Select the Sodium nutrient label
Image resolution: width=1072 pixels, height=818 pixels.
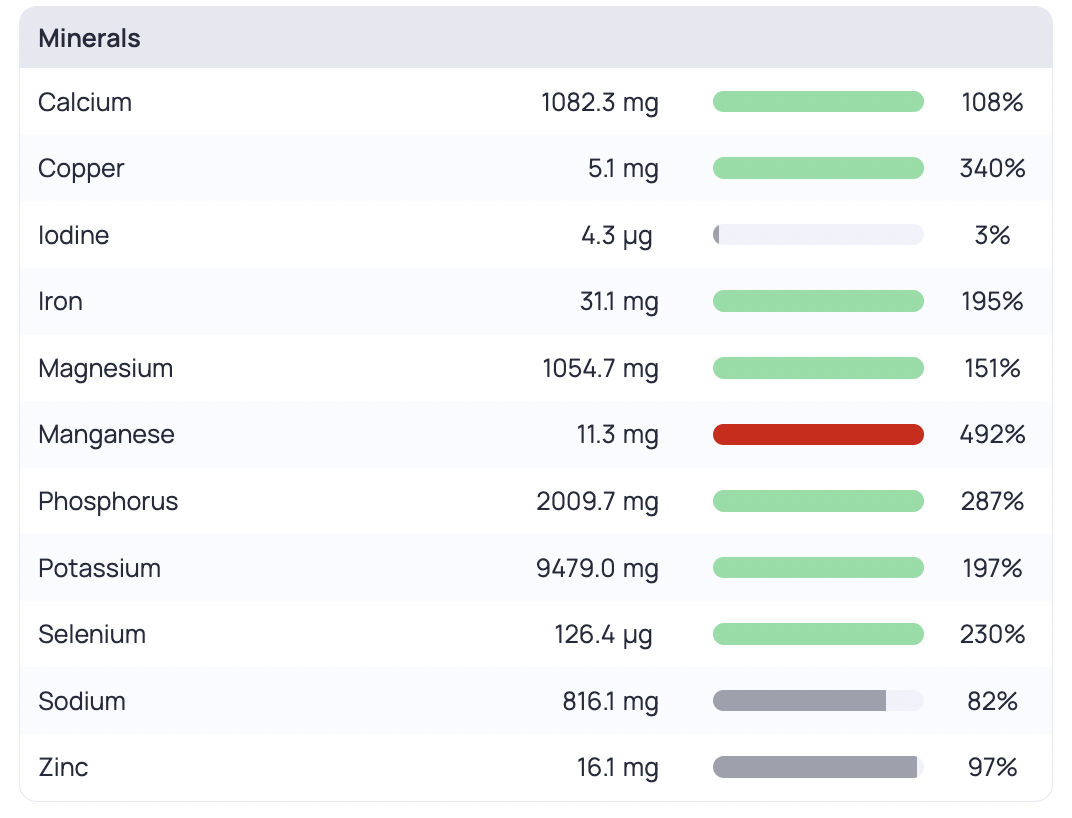81,701
